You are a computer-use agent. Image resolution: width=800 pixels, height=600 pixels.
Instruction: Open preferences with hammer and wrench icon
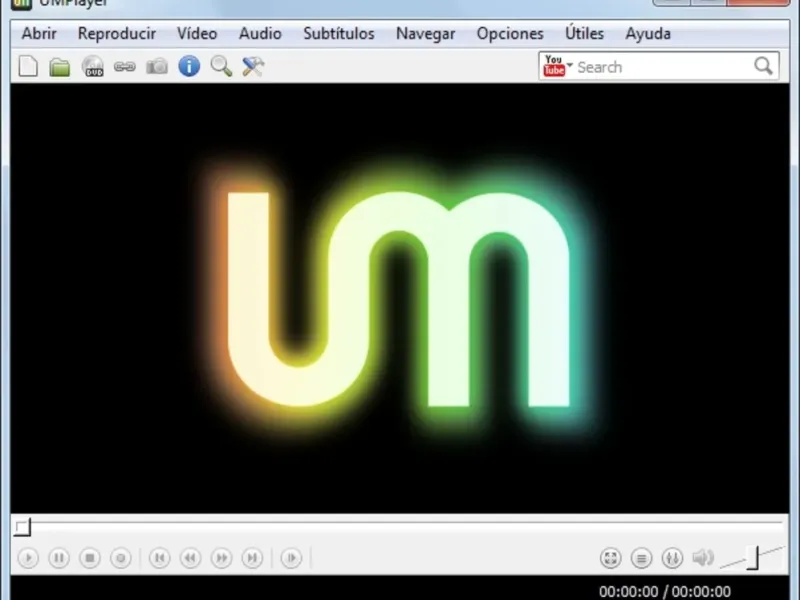point(253,66)
